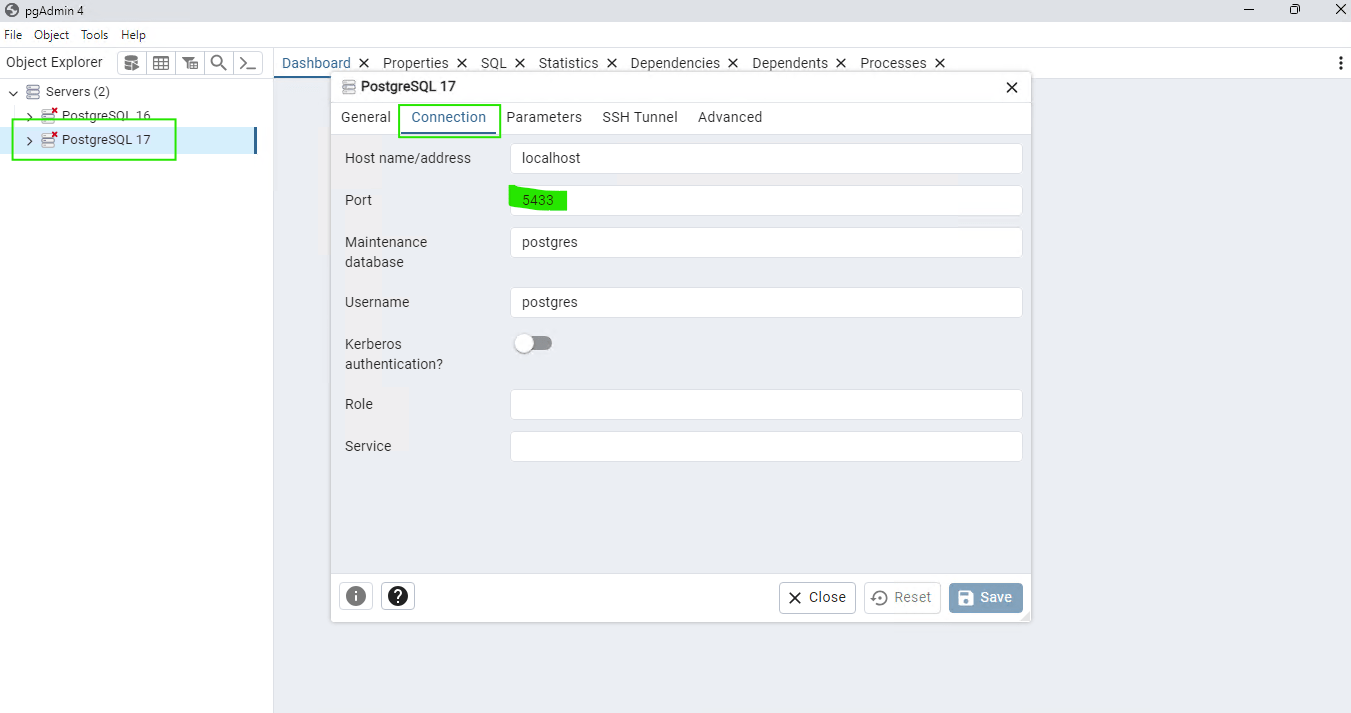1351x713 pixels.
Task: Open the vertical three-dot menu icon
Action: (1340, 63)
